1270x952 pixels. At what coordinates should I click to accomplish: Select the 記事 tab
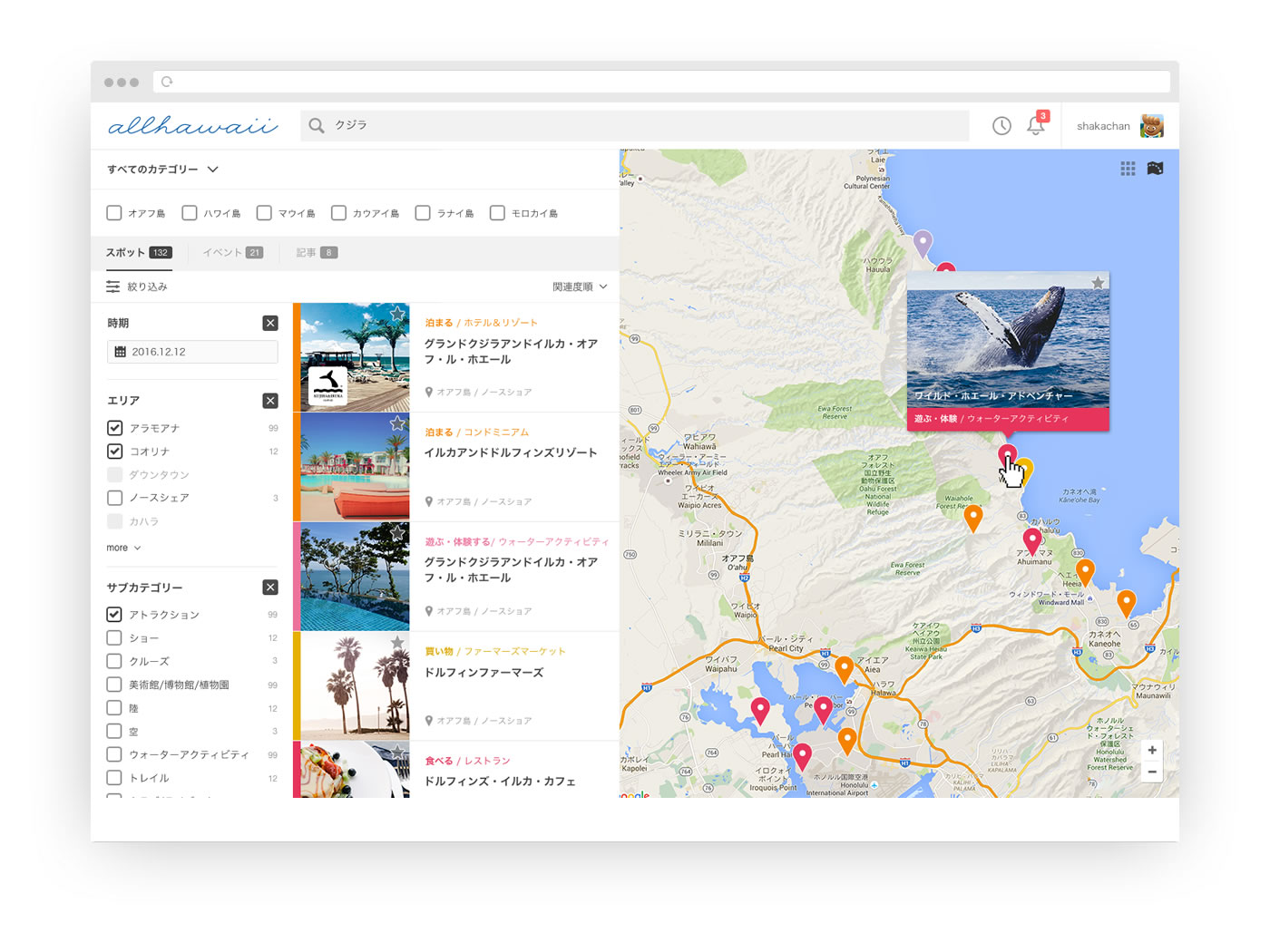click(317, 253)
